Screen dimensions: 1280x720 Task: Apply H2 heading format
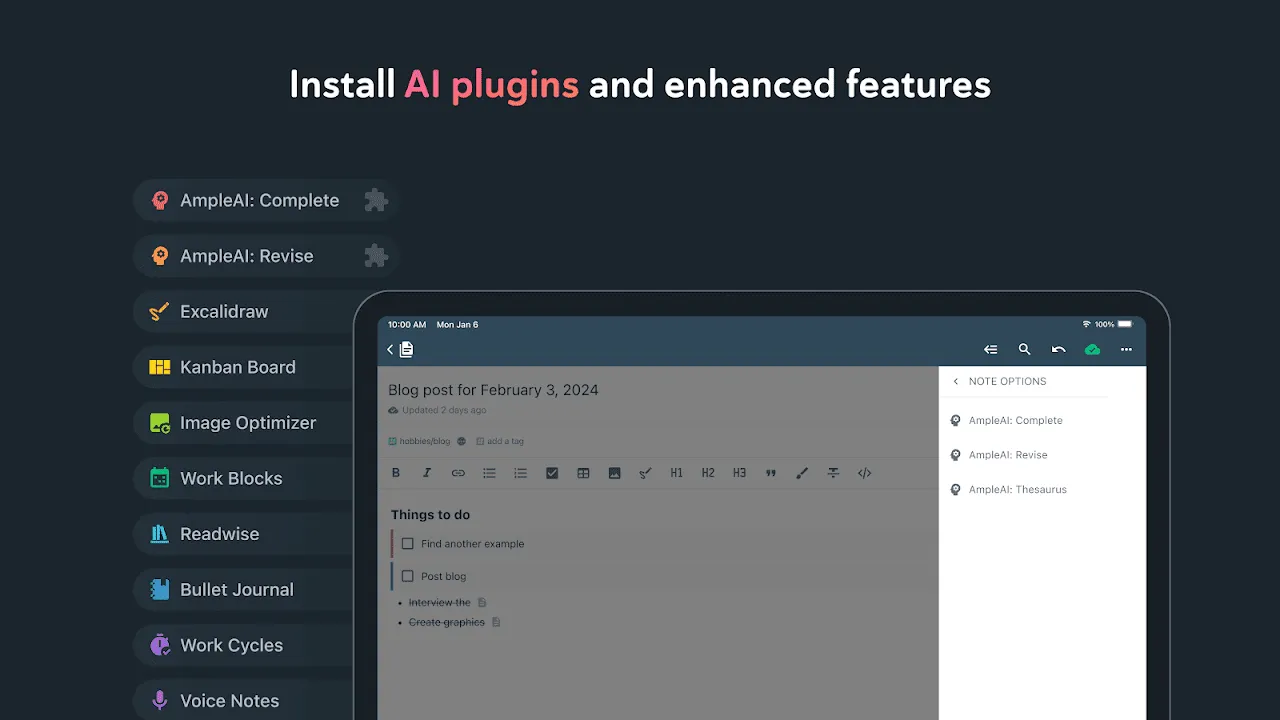(708, 473)
